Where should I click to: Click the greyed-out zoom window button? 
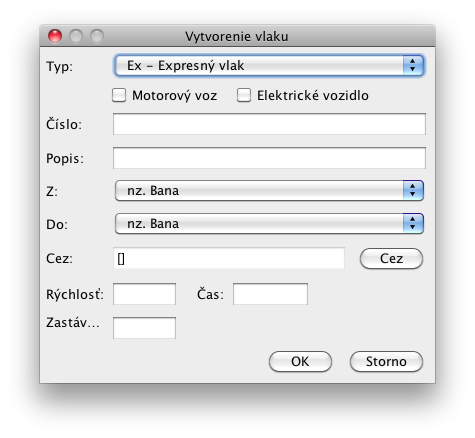pyautogui.click(x=97, y=36)
